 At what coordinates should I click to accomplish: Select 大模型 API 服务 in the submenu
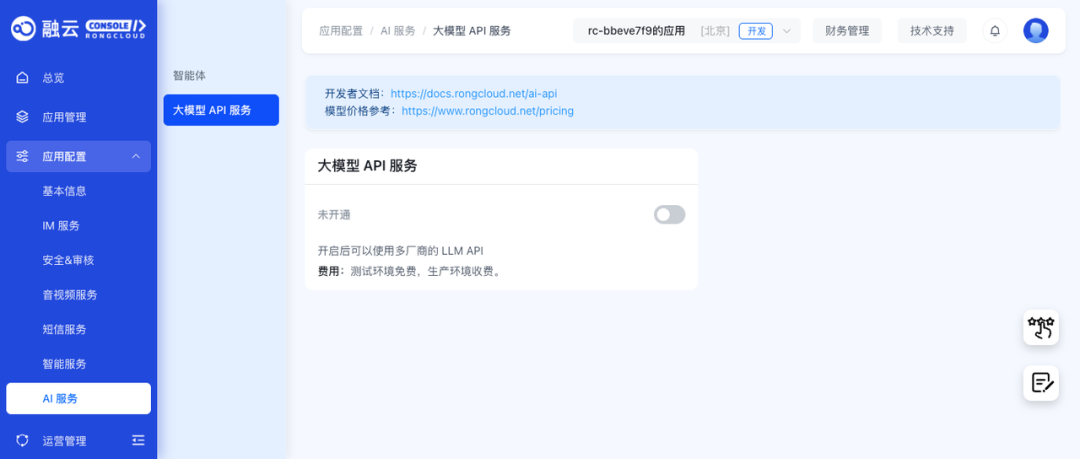(x=221, y=110)
